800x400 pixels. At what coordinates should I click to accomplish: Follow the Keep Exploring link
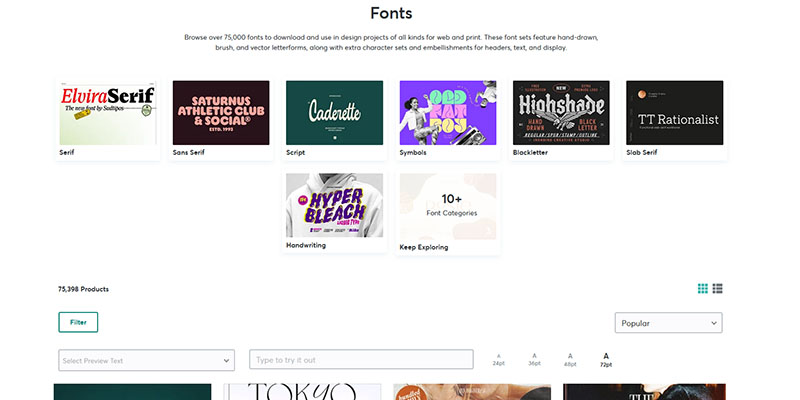[423, 247]
